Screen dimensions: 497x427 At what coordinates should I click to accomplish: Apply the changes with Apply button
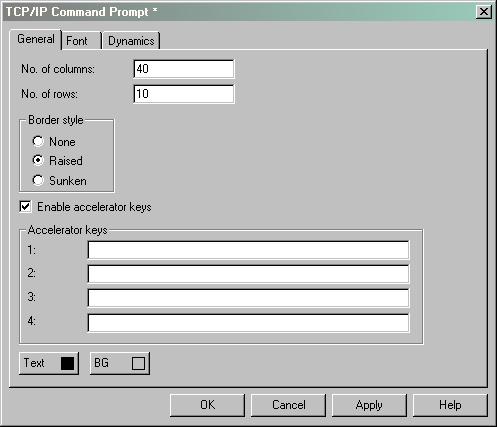[x=369, y=405]
